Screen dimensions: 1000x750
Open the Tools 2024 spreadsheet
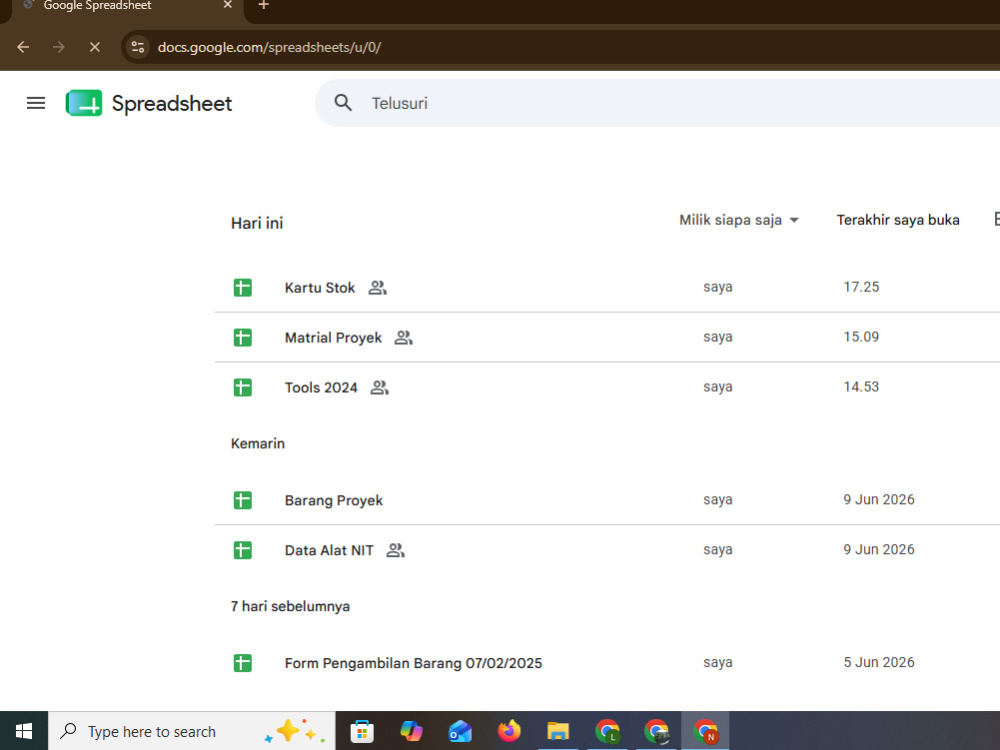click(x=321, y=387)
